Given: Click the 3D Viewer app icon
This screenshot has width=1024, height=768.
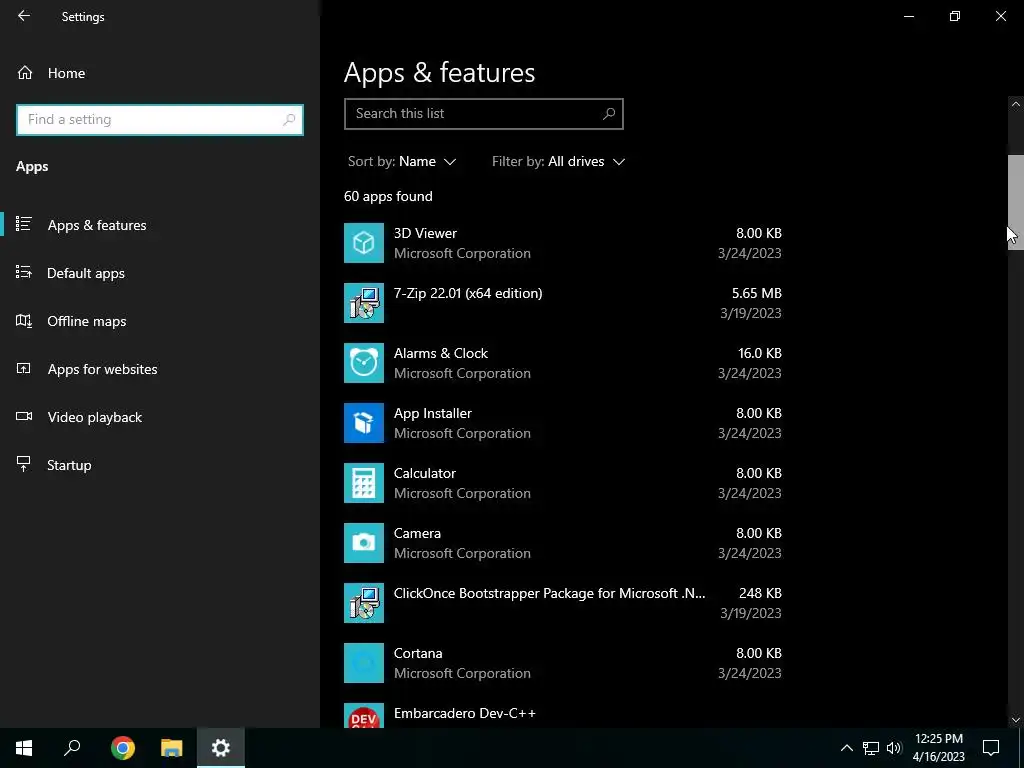Looking at the screenshot, I should point(364,243).
